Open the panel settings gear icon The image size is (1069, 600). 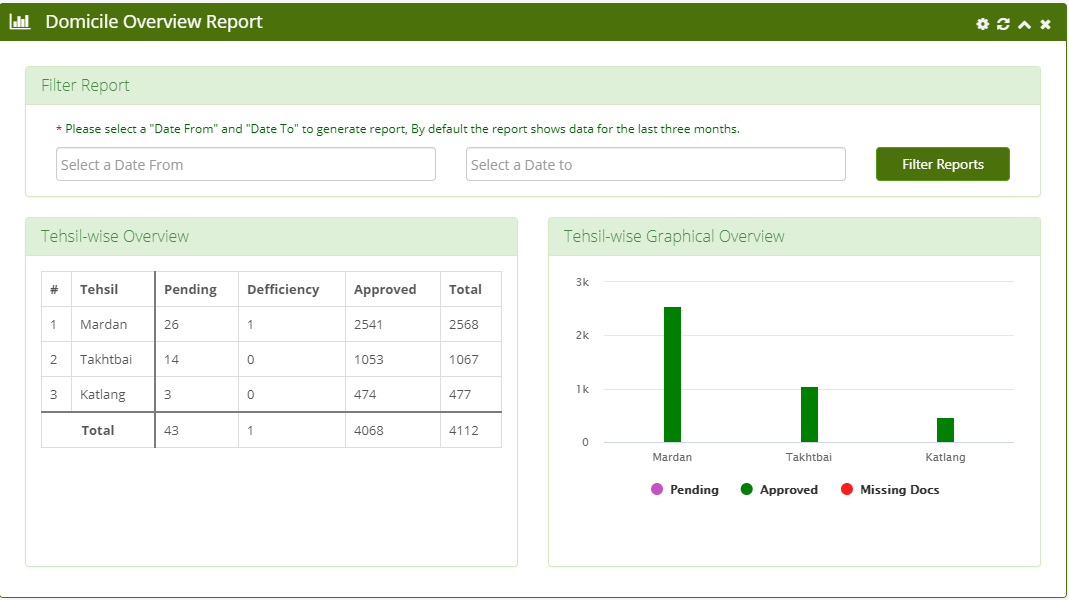pyautogui.click(x=982, y=25)
